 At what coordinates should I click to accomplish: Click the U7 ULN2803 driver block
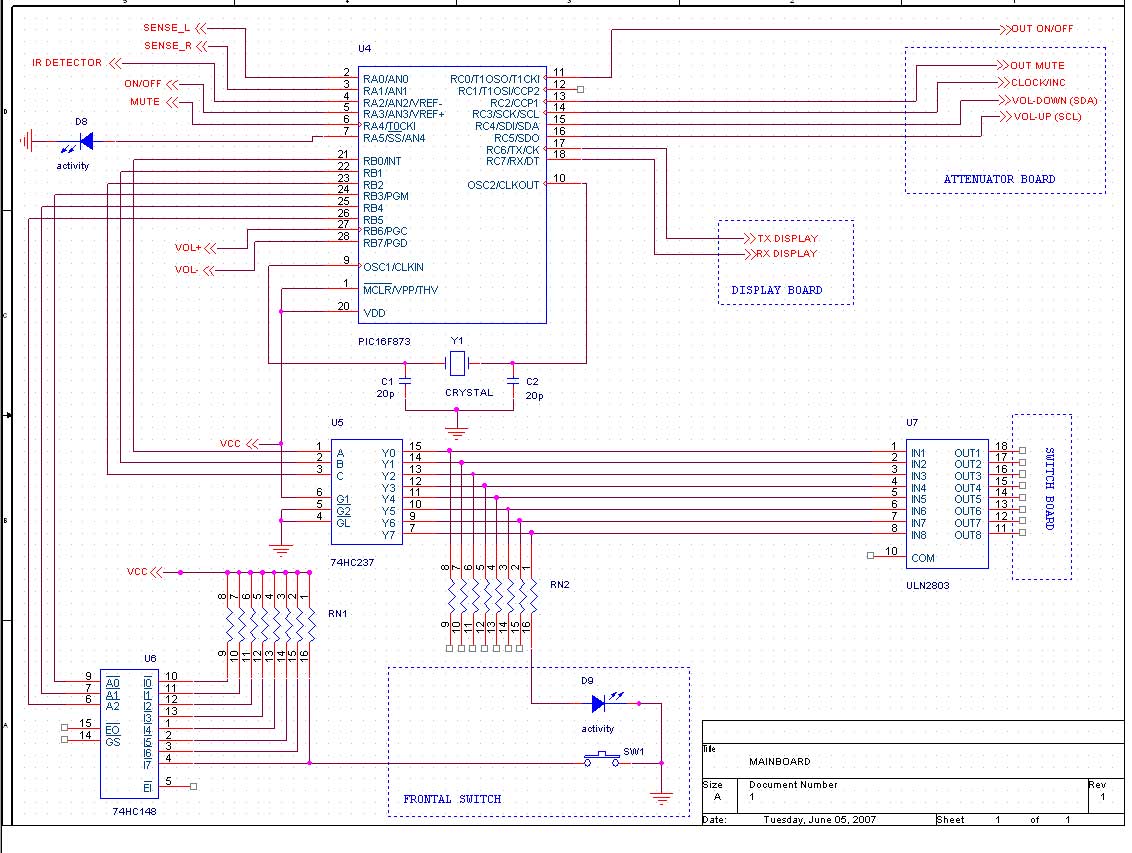point(947,504)
